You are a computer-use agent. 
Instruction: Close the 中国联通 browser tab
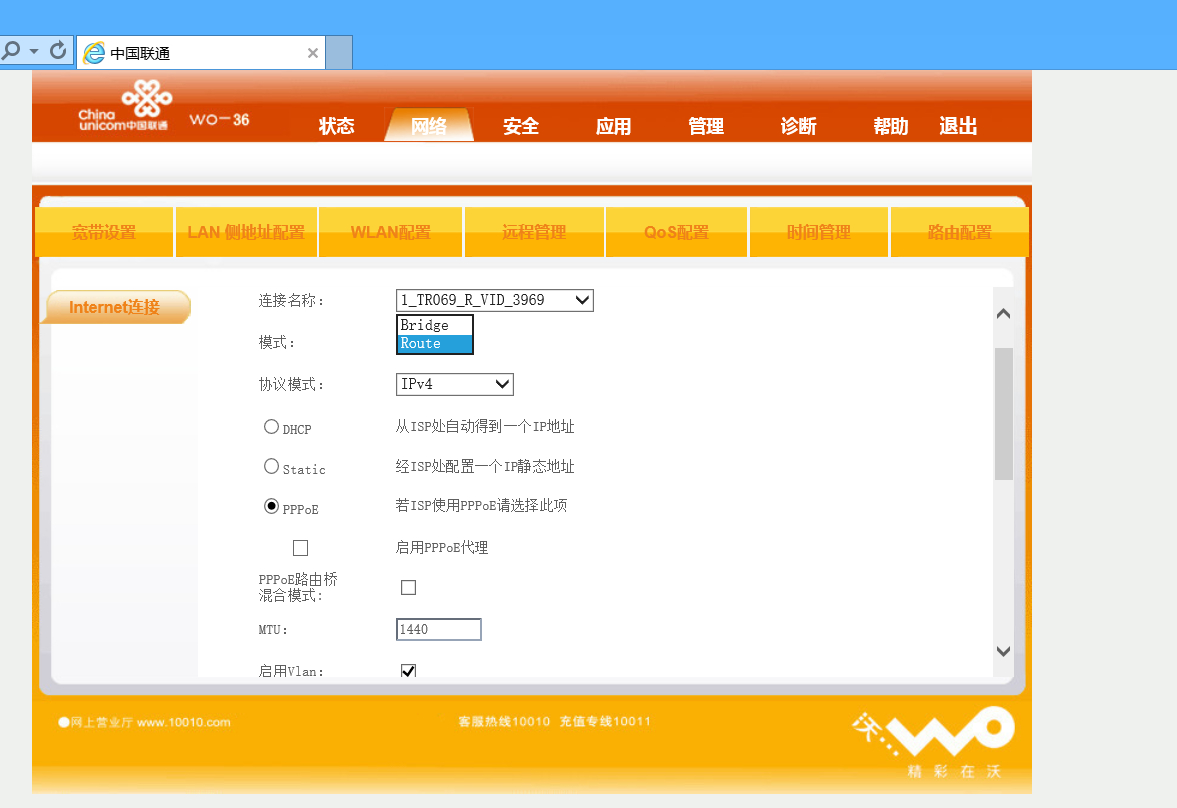313,53
